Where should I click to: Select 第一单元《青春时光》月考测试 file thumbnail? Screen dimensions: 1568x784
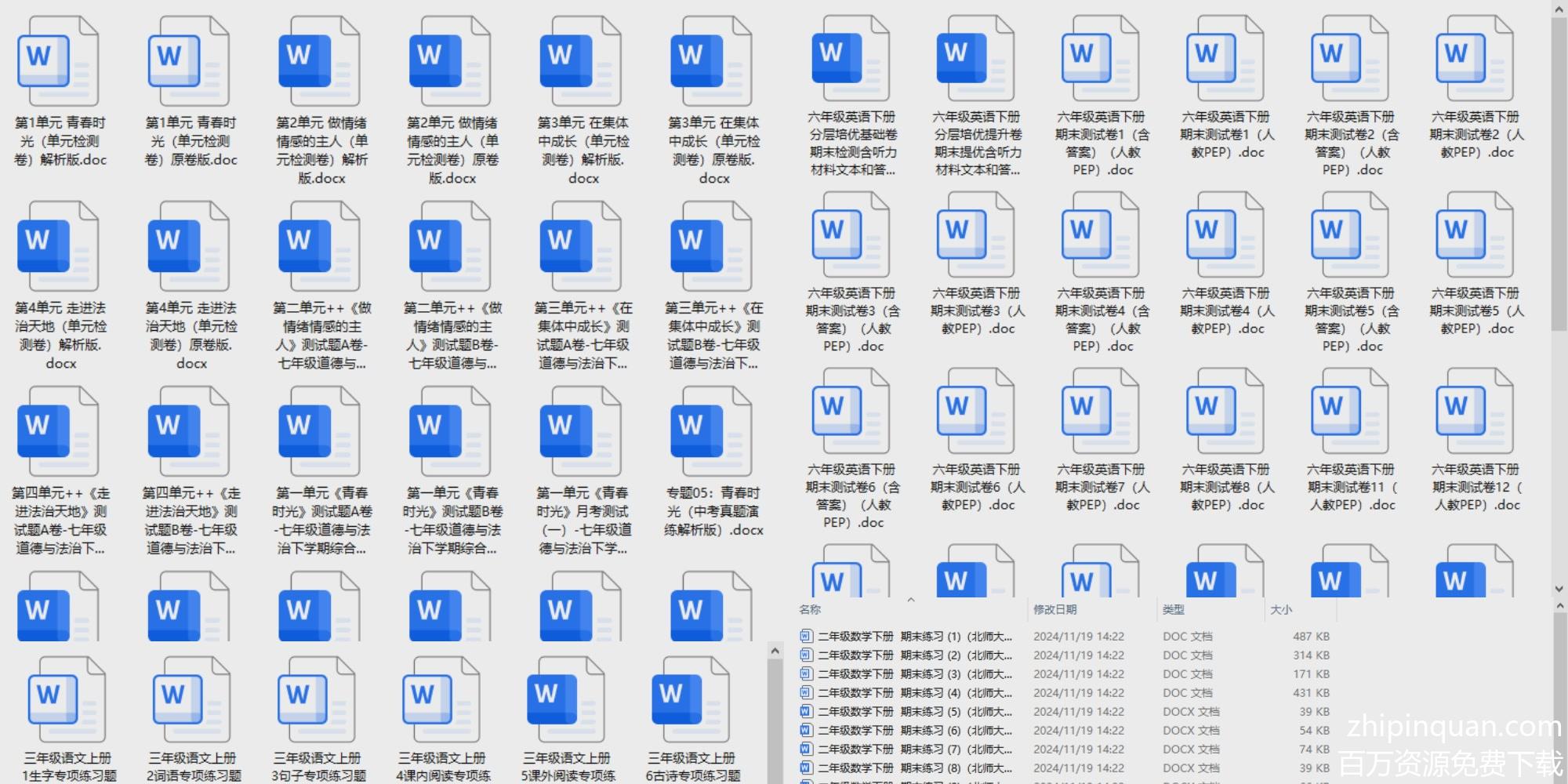(581, 431)
